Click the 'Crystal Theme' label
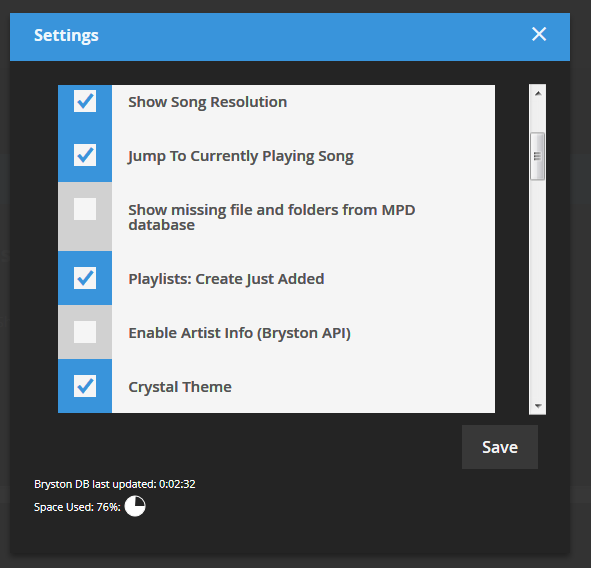The height and width of the screenshot is (568, 591). click(180, 387)
